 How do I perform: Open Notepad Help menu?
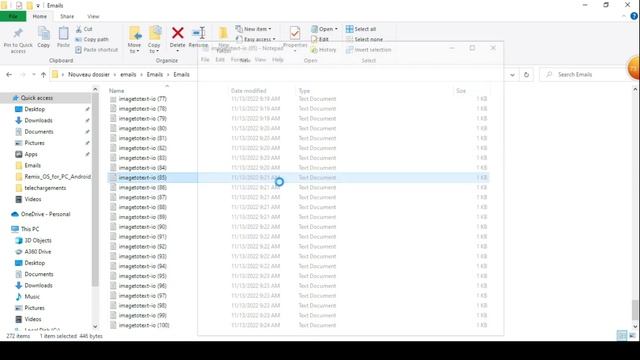[x=278, y=60]
